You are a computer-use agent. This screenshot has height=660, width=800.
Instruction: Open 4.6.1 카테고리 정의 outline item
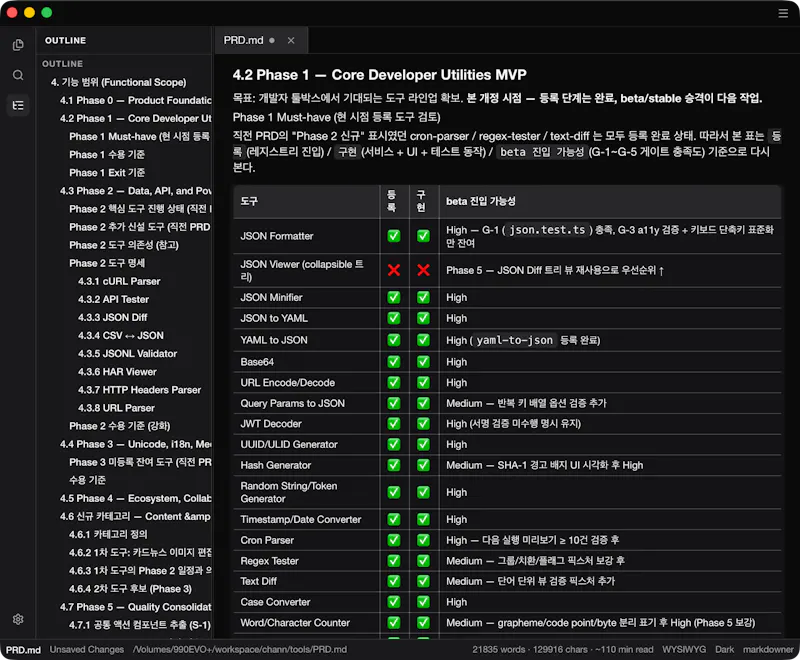click(x=108, y=535)
